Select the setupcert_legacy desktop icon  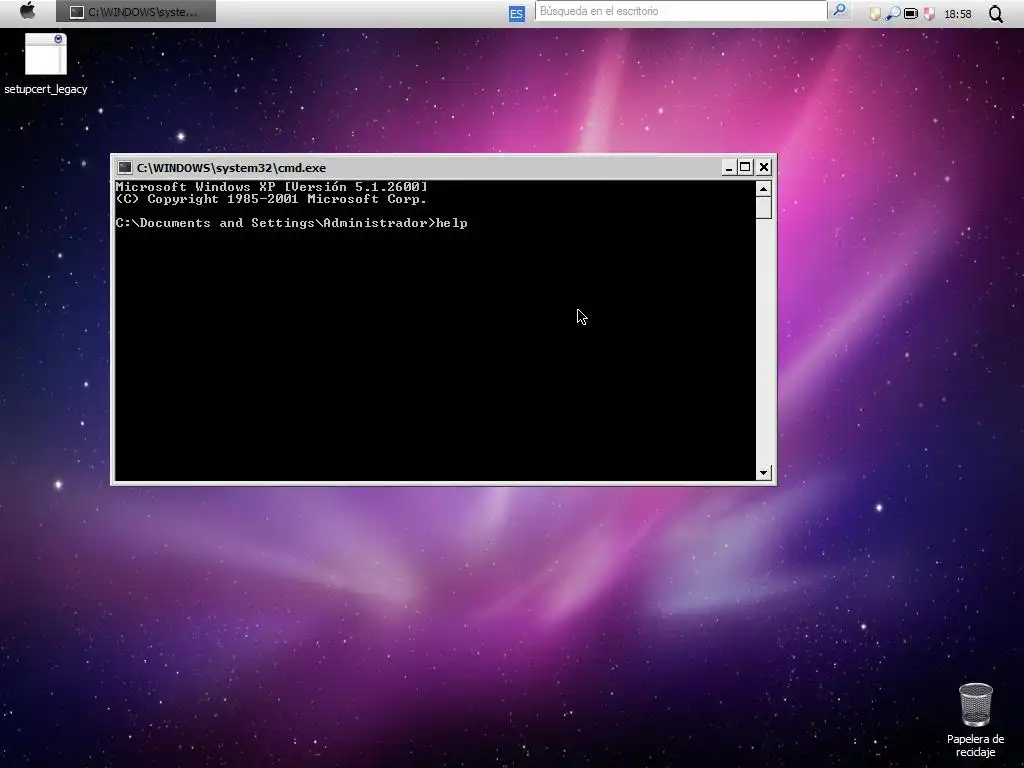tap(46, 64)
